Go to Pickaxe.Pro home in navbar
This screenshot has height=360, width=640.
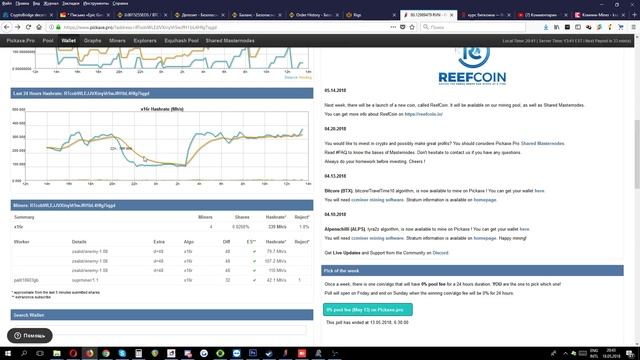click(x=20, y=41)
